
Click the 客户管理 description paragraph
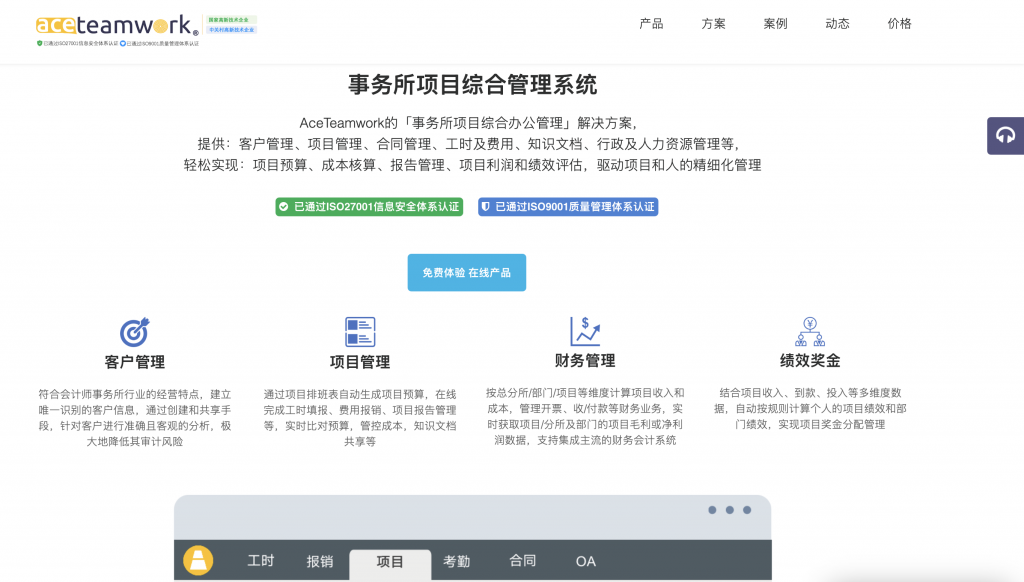[135, 418]
